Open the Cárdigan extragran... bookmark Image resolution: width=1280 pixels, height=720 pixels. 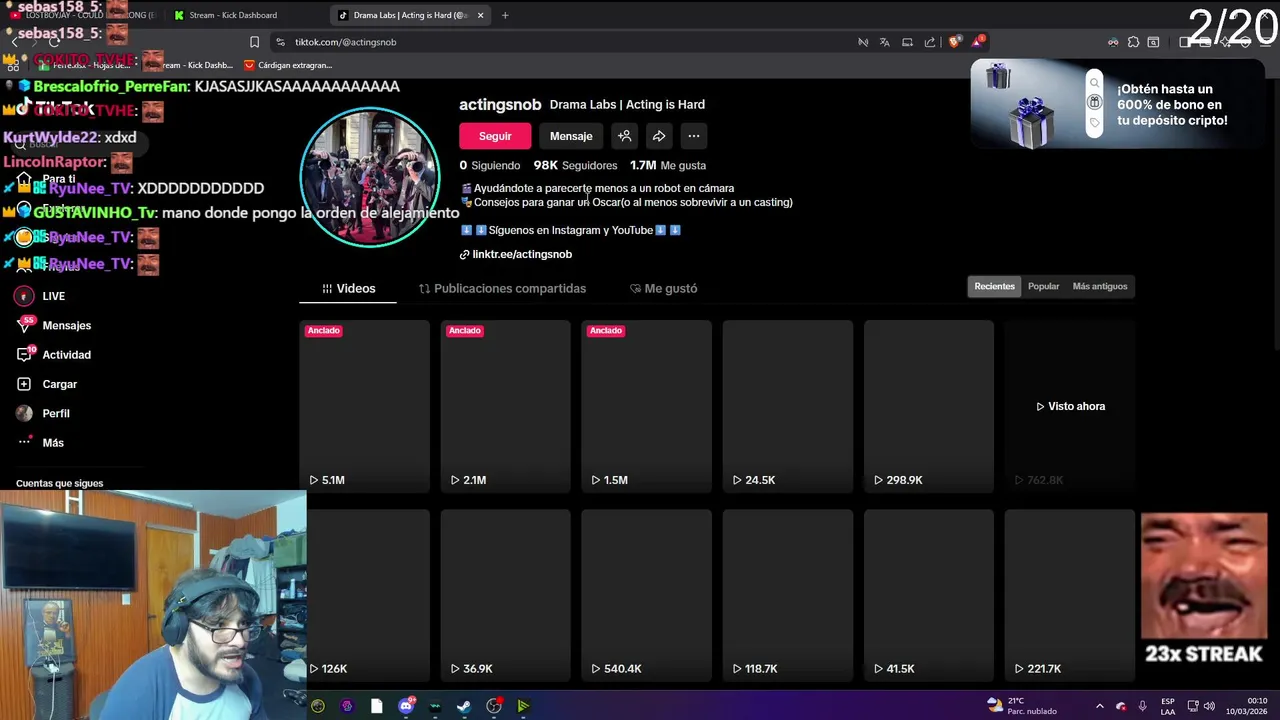[288, 65]
